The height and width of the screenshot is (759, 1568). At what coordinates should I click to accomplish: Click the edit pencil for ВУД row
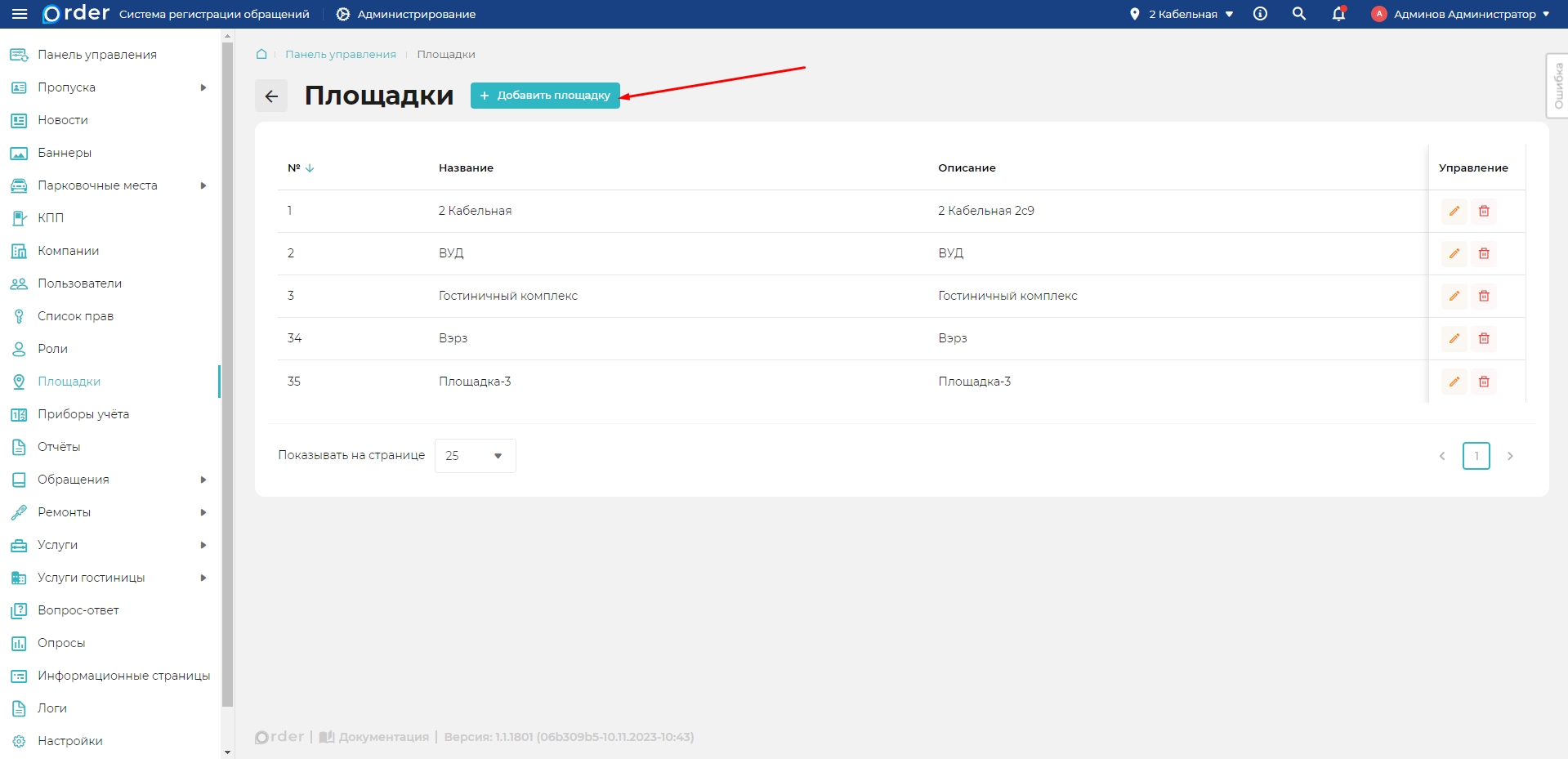pyautogui.click(x=1454, y=253)
